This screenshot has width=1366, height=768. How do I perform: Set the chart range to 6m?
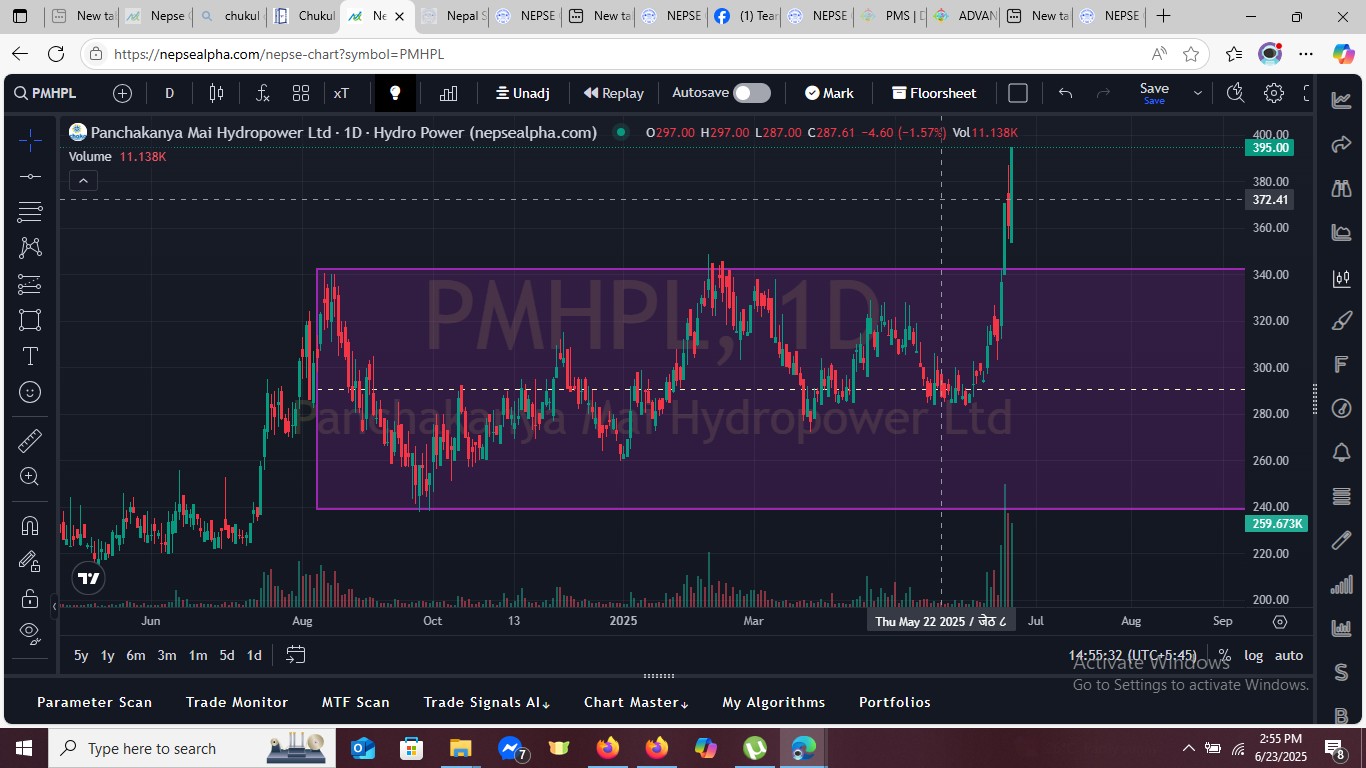(136, 655)
